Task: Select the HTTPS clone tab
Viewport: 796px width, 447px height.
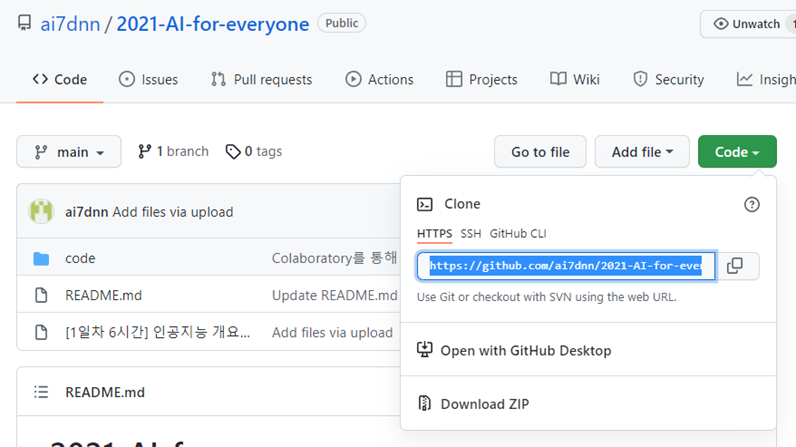Action: point(435,234)
